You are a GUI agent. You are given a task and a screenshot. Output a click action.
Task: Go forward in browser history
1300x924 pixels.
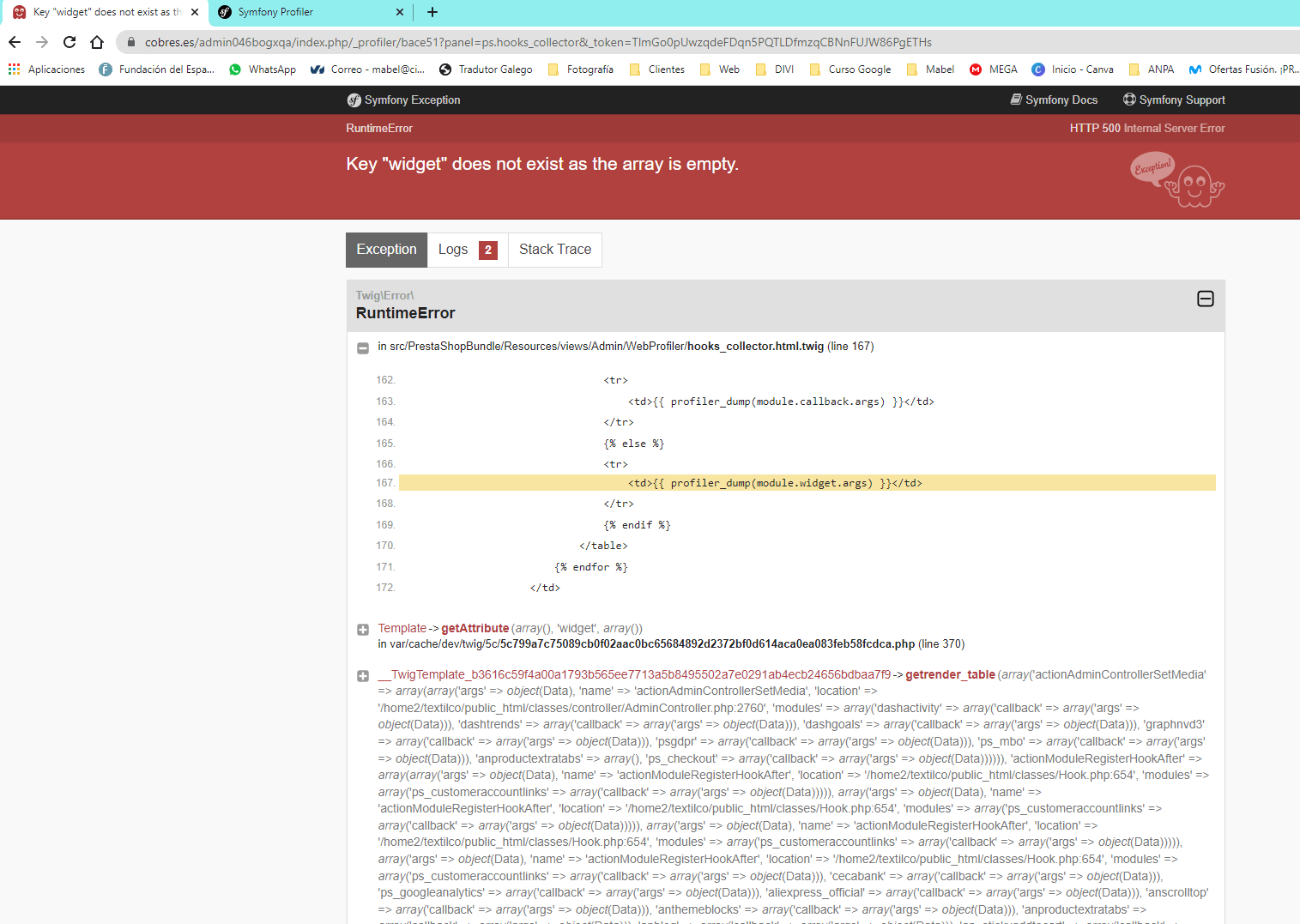coord(42,42)
